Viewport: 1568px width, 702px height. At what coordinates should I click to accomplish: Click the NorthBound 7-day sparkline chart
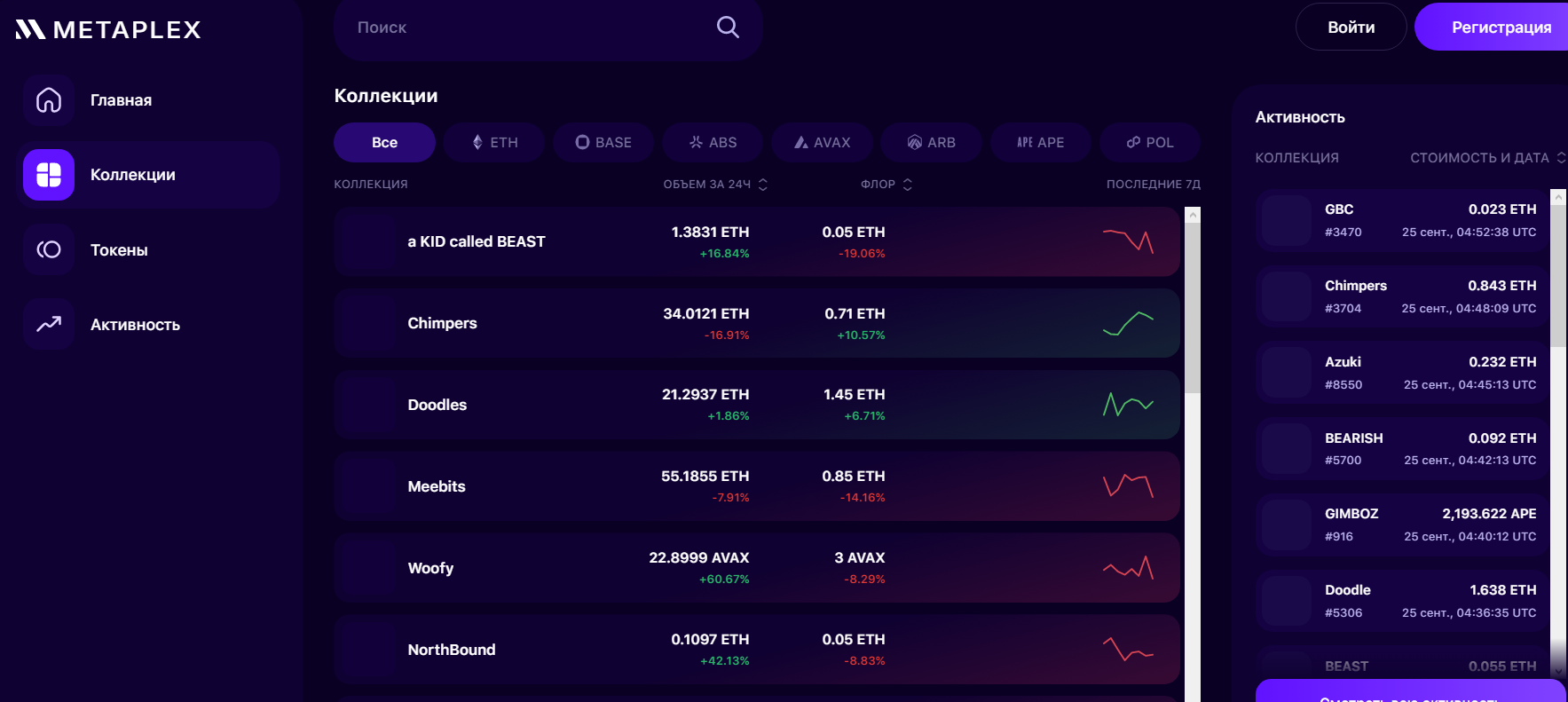(1128, 650)
